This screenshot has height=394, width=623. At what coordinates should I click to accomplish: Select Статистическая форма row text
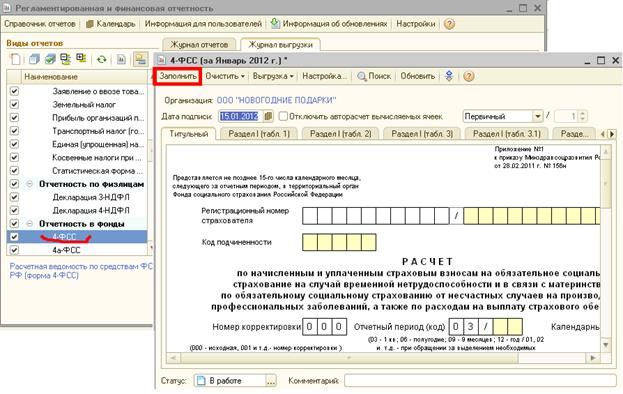[97, 171]
